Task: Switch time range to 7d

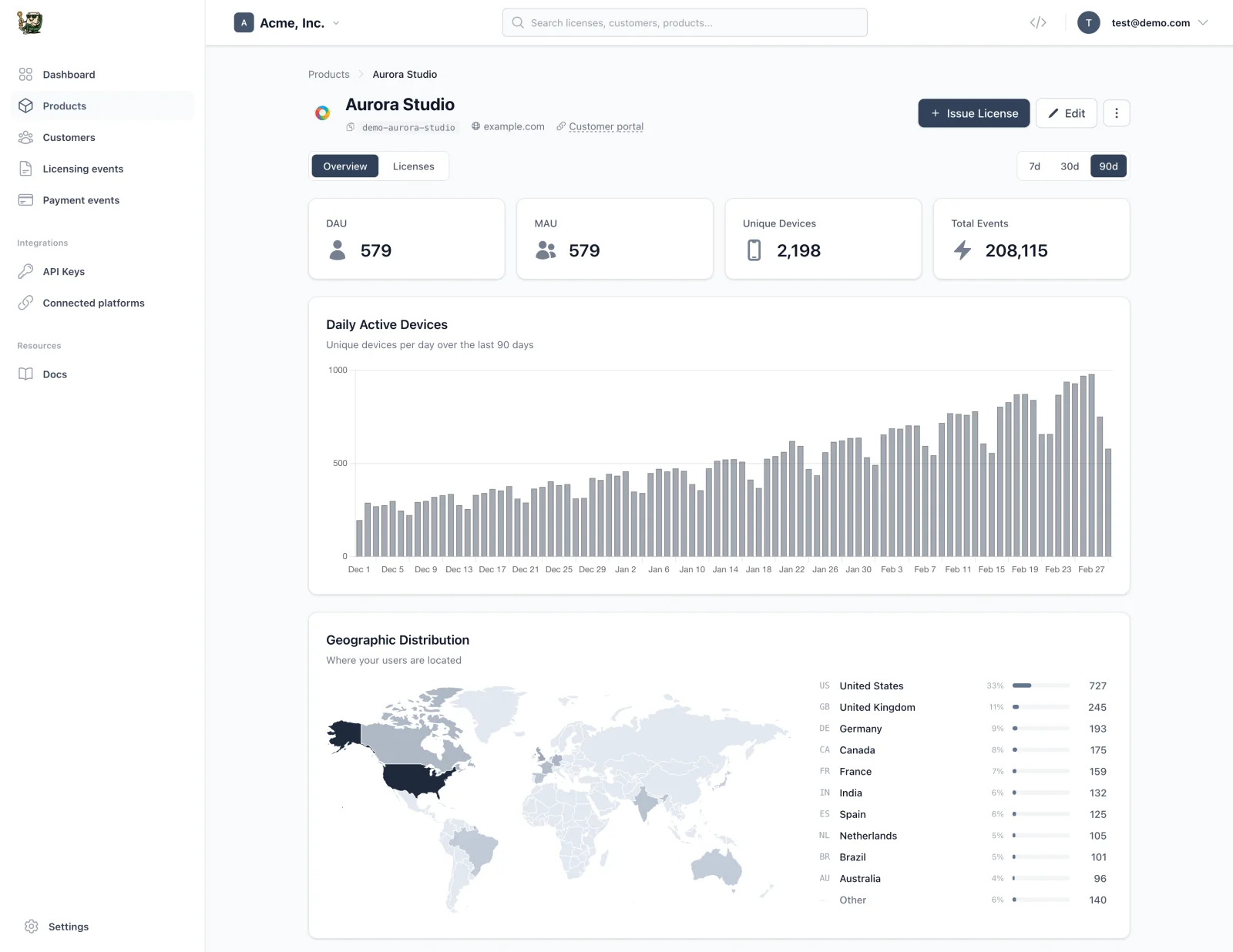Action: 1034,166
